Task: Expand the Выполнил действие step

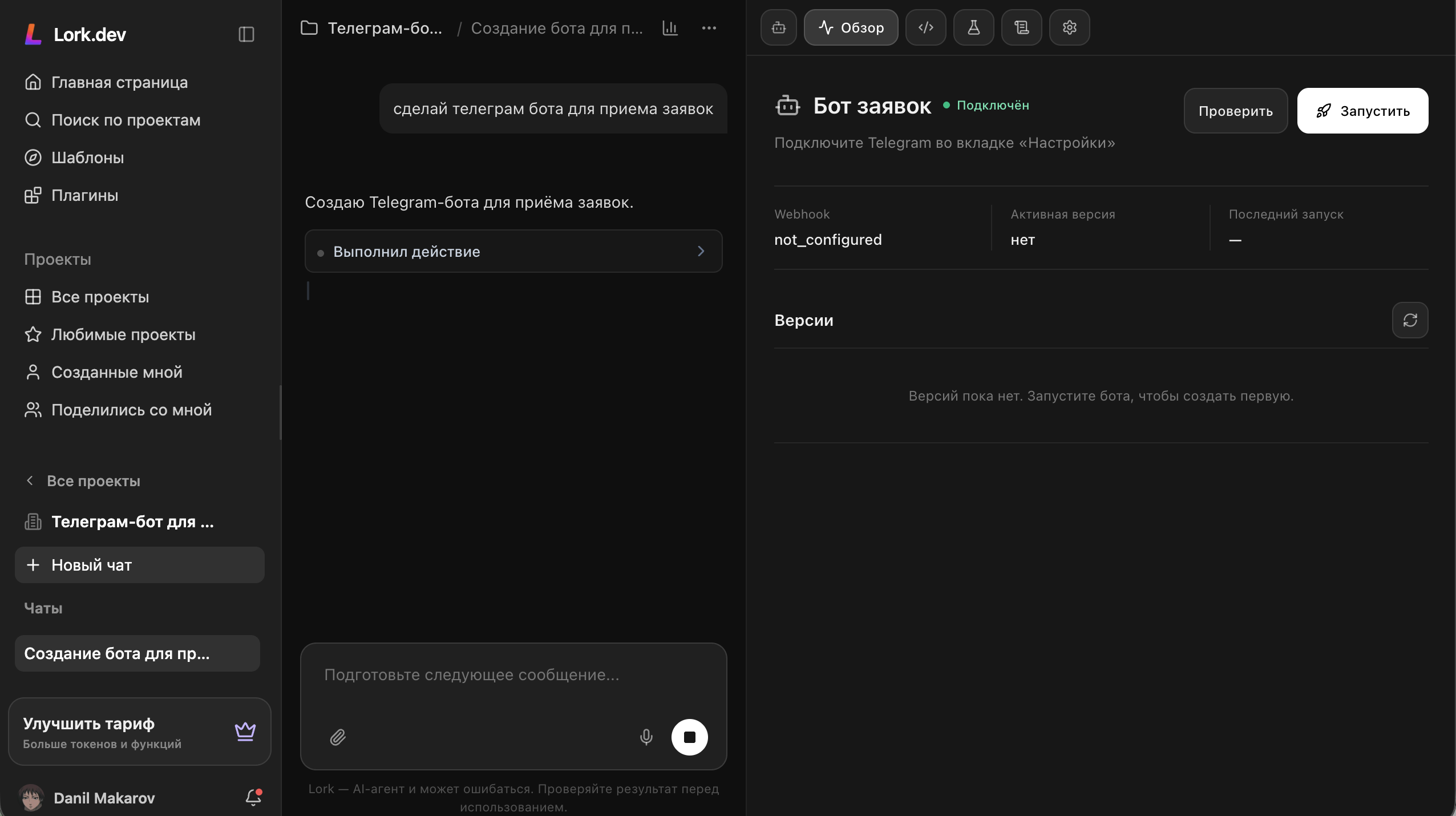Action: click(513, 251)
